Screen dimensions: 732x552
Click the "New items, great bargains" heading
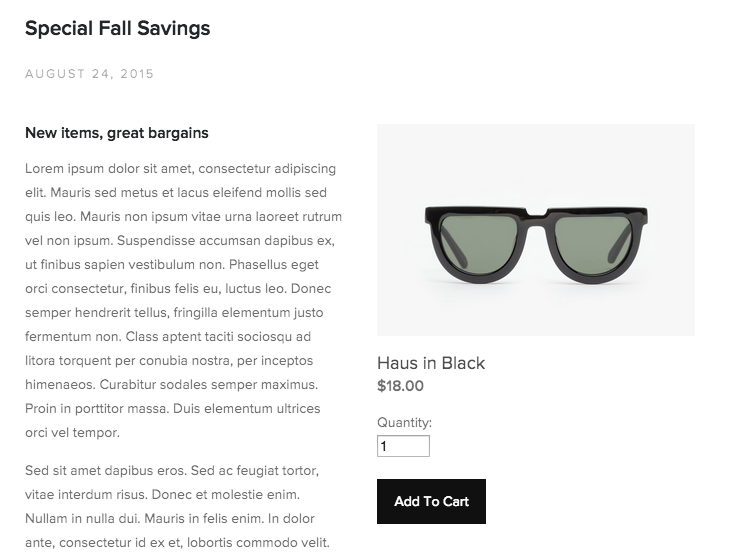click(117, 133)
